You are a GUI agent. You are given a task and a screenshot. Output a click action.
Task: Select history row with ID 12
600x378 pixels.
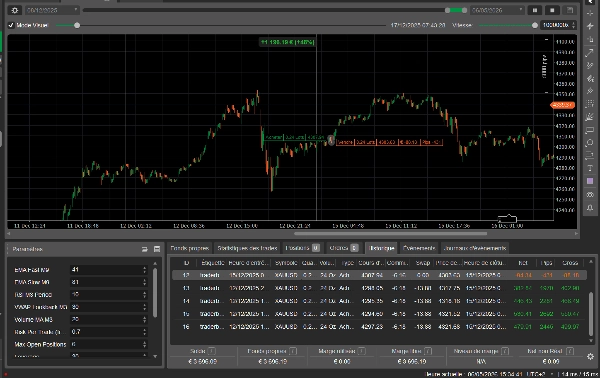pos(379,275)
